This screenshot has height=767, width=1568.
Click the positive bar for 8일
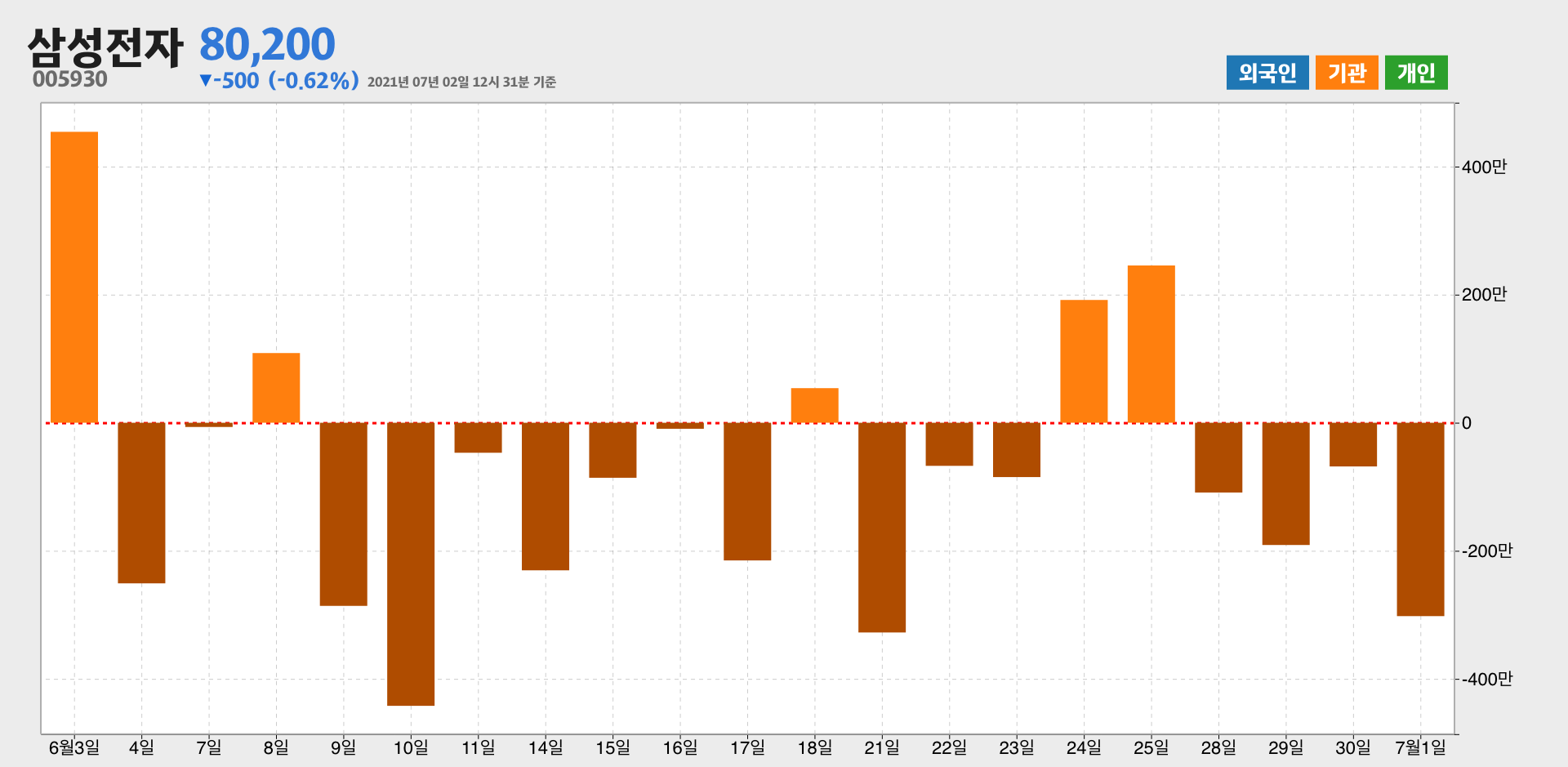(x=276, y=388)
